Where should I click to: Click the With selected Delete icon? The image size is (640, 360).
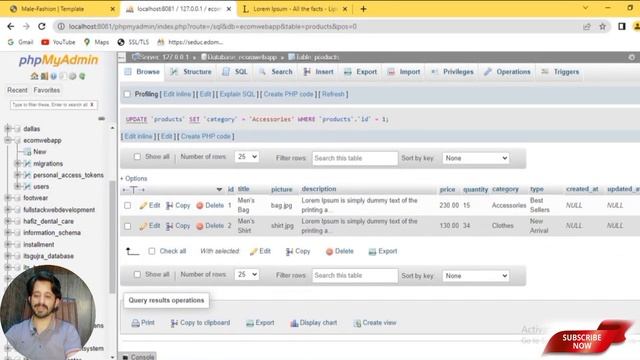tap(329, 251)
